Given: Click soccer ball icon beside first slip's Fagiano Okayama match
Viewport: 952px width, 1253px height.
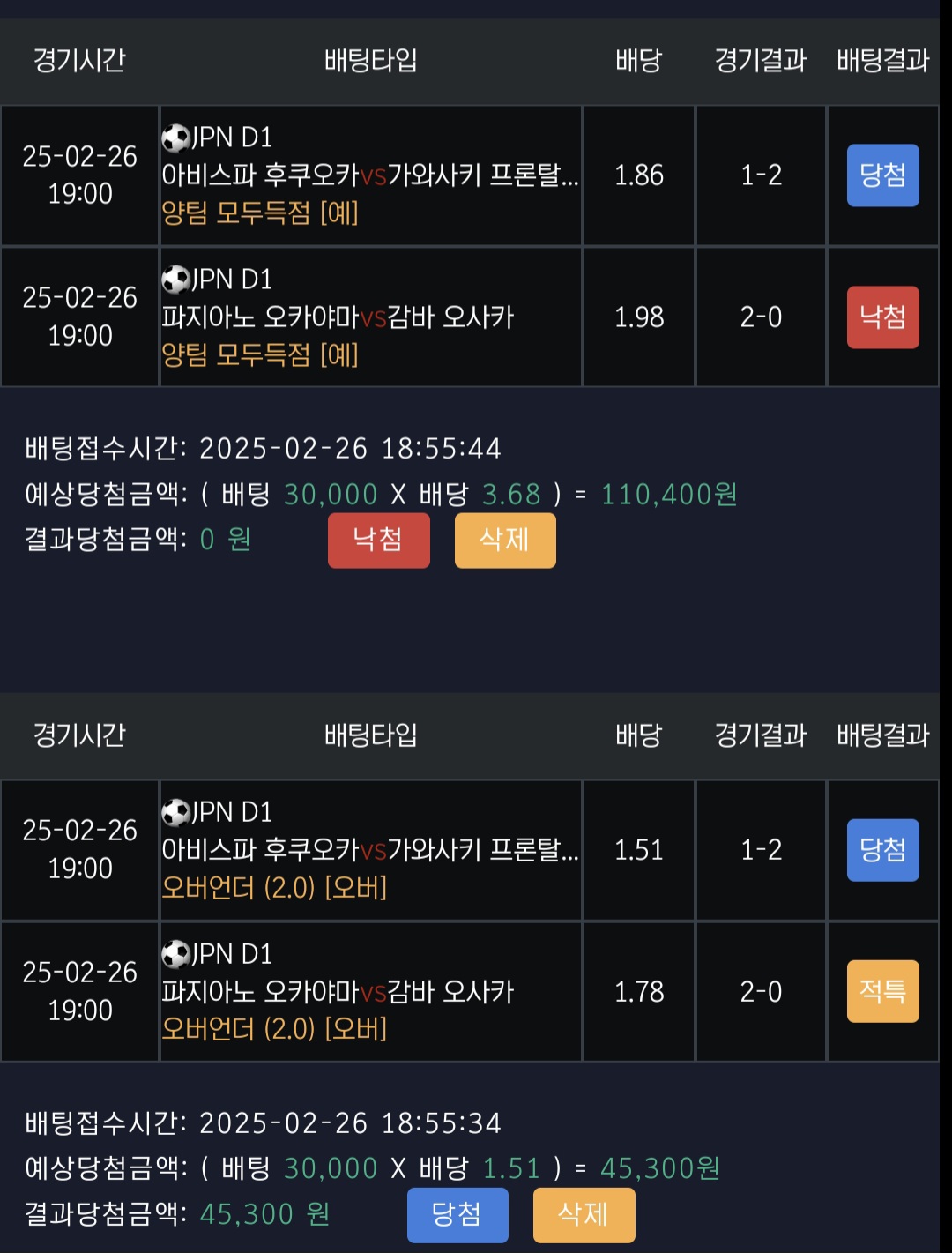Looking at the screenshot, I should click(x=176, y=280).
